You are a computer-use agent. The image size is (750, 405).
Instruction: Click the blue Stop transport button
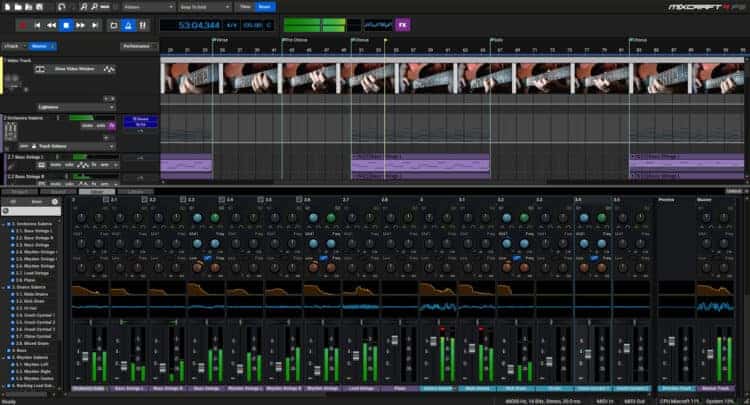tap(66, 25)
